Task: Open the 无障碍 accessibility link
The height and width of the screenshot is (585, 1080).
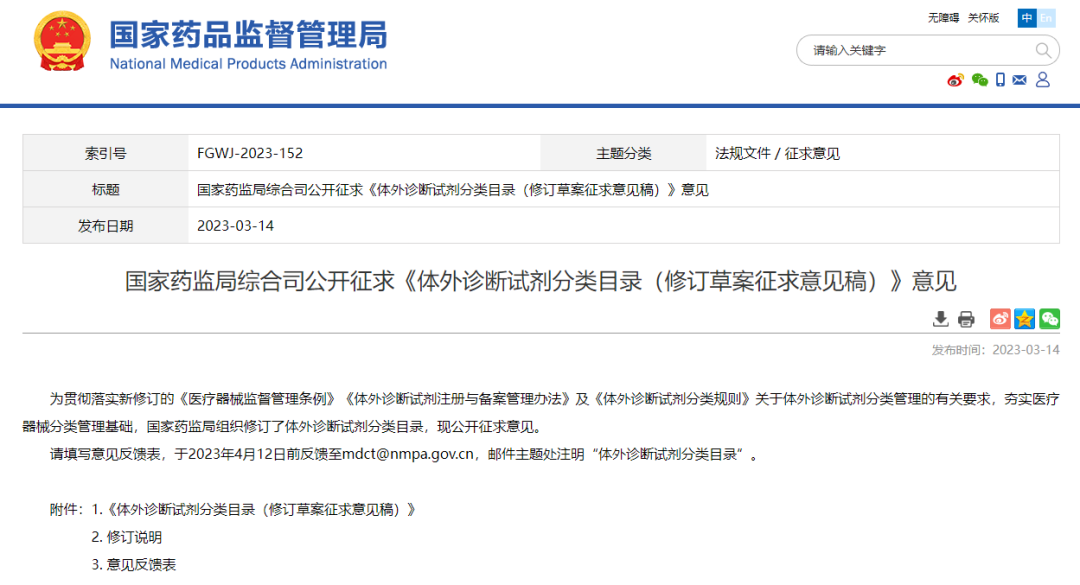Action: click(943, 18)
